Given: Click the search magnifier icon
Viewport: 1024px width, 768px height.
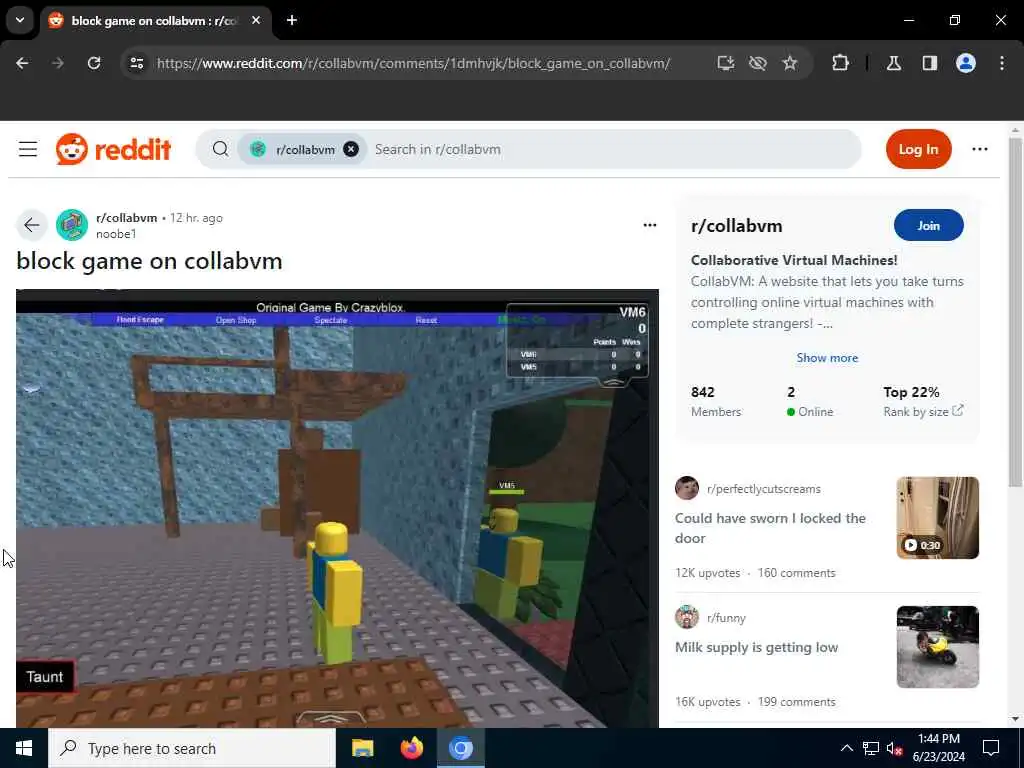Looking at the screenshot, I should pyautogui.click(x=221, y=149).
